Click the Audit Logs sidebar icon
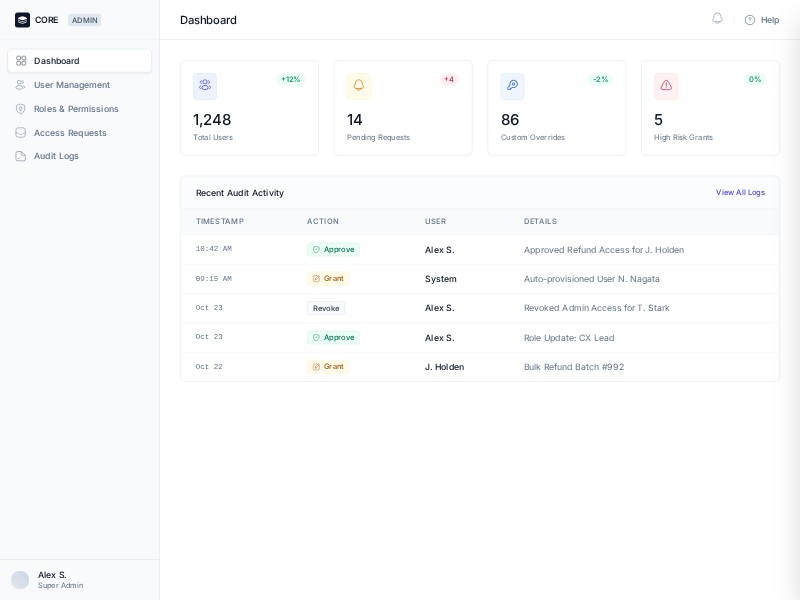 22,156
